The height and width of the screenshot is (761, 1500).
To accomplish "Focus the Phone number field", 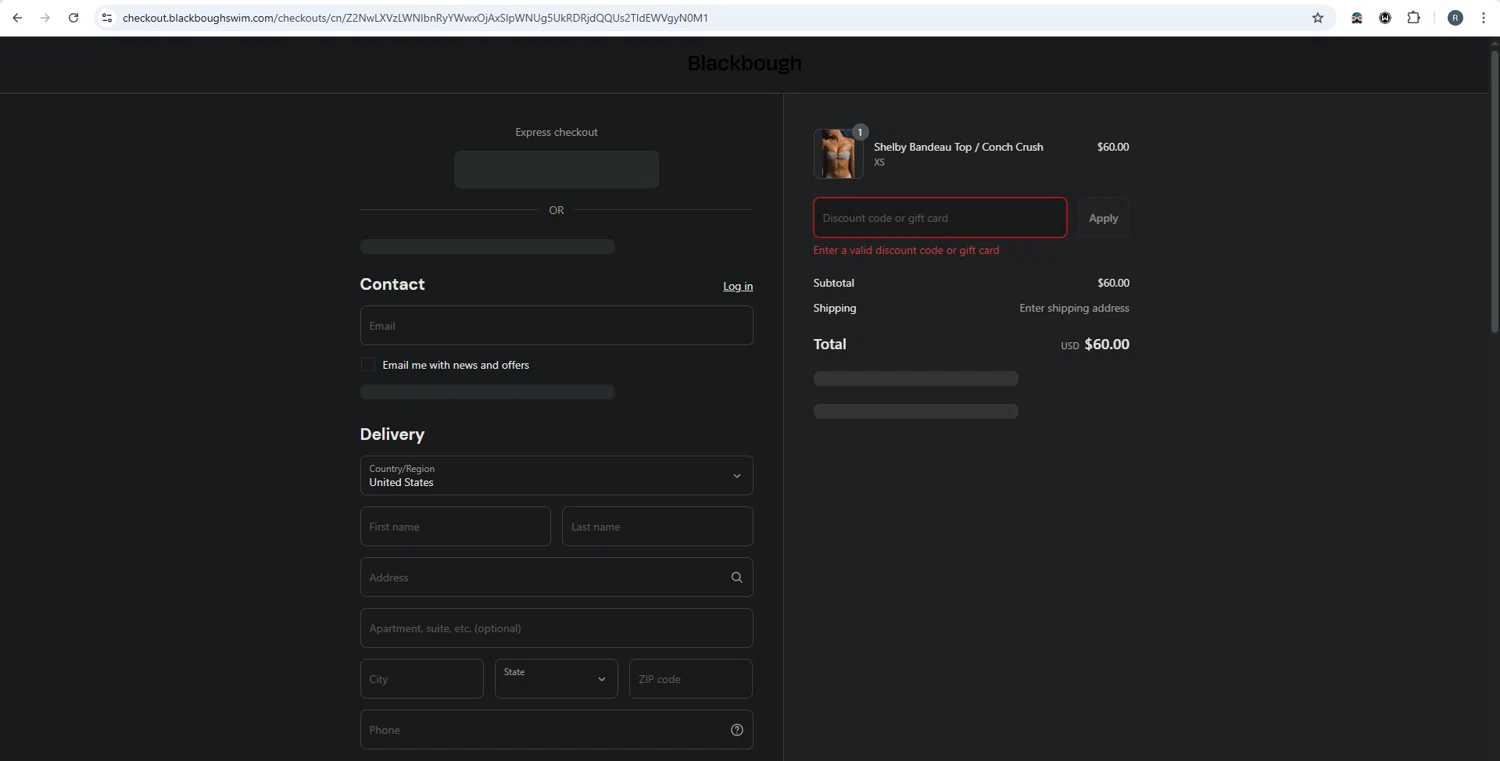I will pos(556,730).
